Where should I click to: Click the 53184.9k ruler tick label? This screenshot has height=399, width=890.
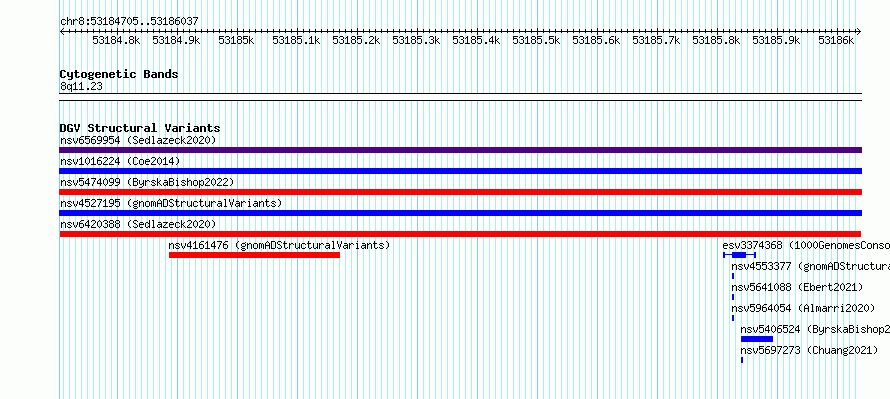point(177,40)
